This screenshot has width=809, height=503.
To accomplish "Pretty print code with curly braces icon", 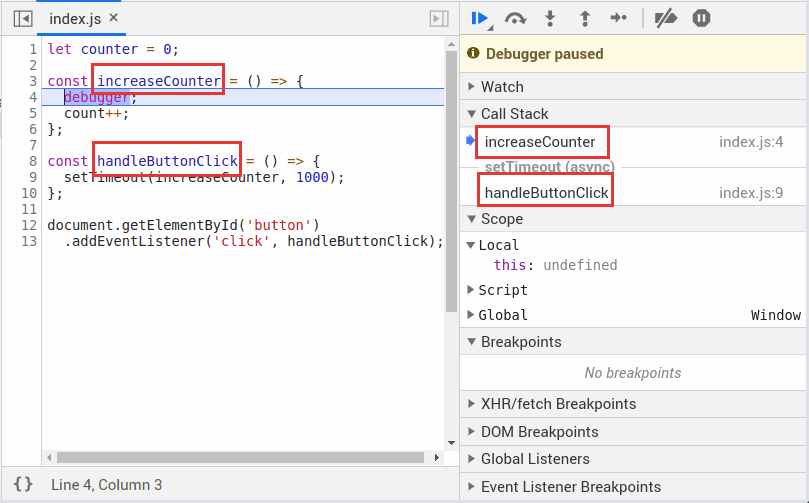I will 23,484.
